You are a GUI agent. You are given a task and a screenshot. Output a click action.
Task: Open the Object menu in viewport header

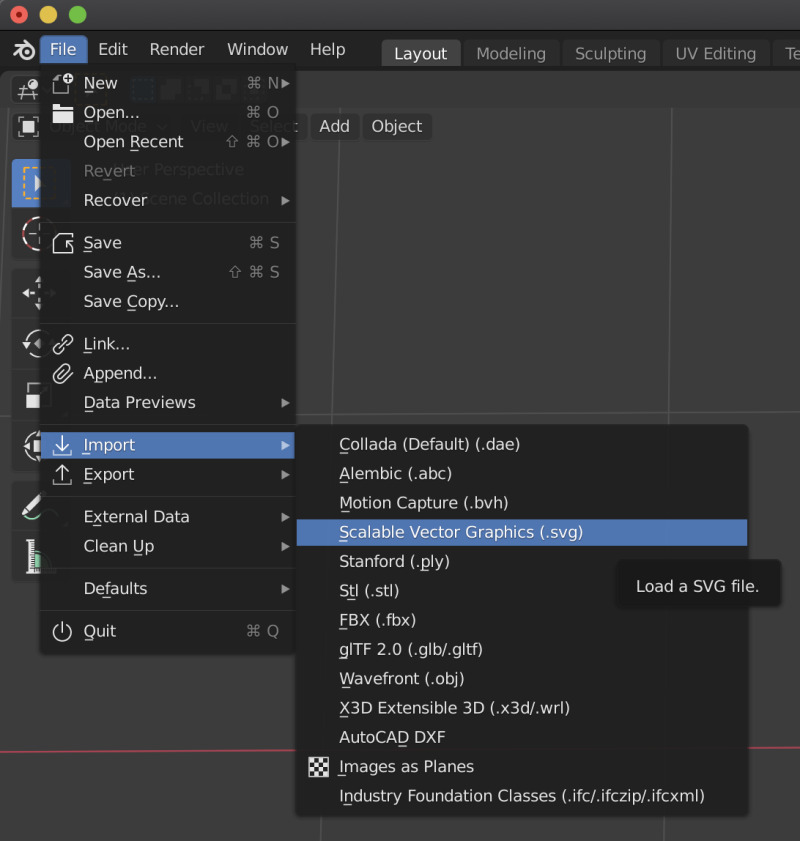pos(397,127)
